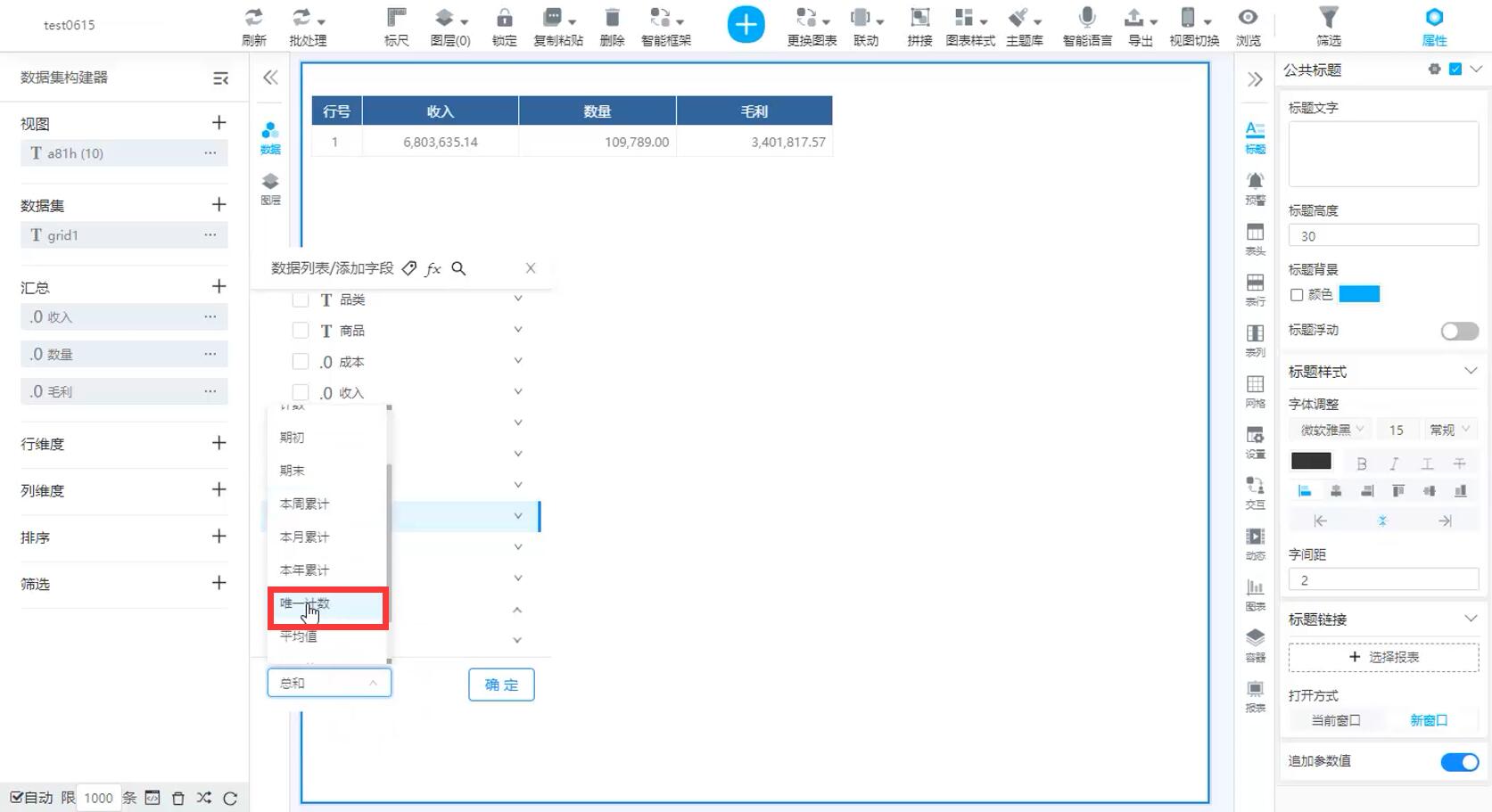Click the 浏览 preview eye icon
Screen dimensions: 1492x812
click(x=1248, y=18)
